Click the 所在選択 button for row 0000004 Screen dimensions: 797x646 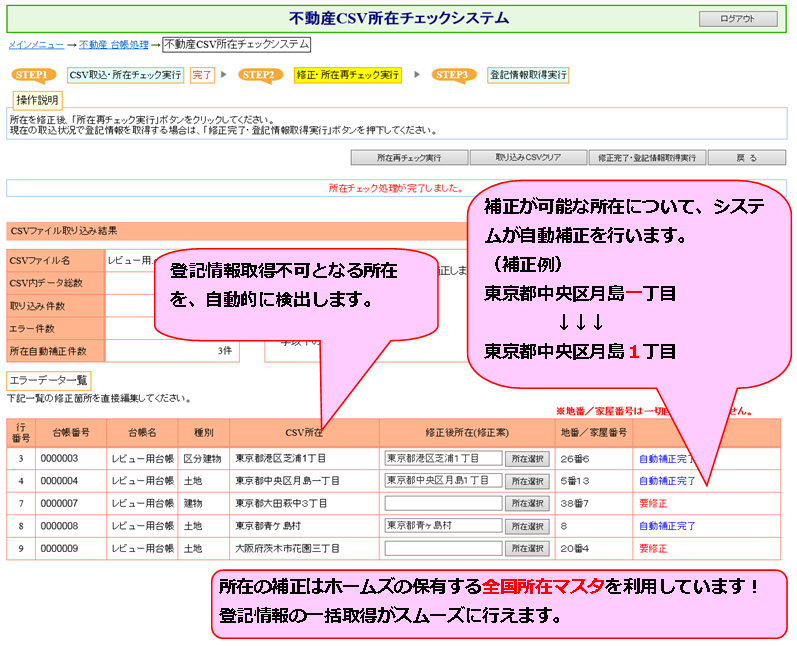(x=527, y=481)
